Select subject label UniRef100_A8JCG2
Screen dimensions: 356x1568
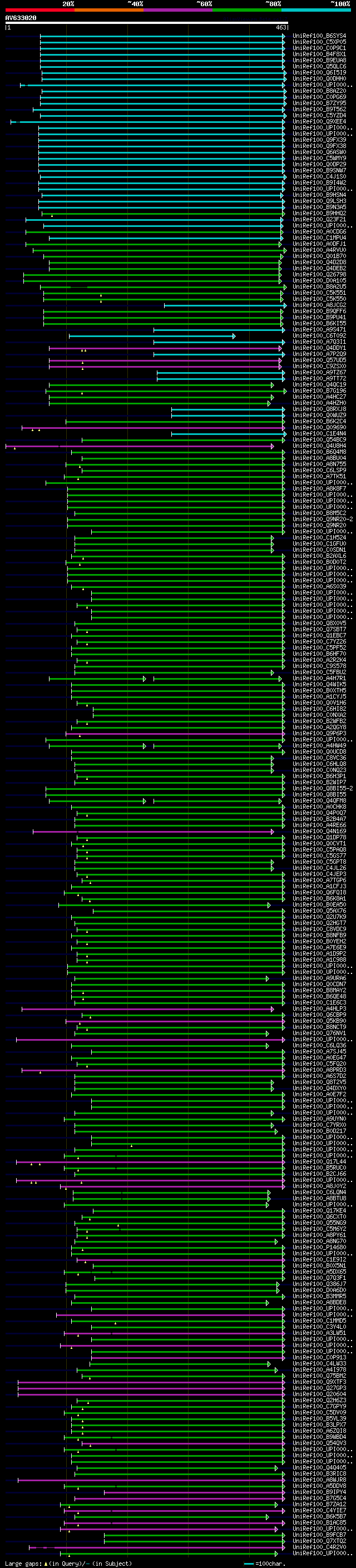(319, 305)
